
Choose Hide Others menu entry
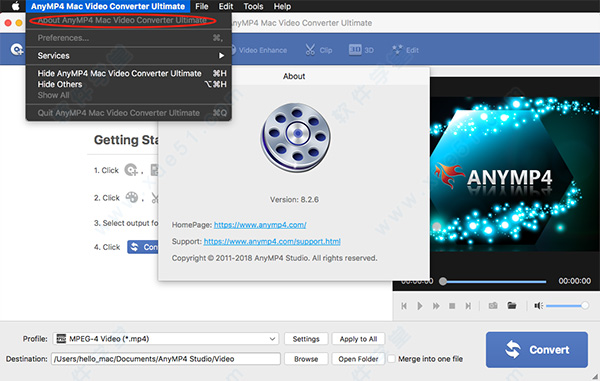[x=129, y=84]
